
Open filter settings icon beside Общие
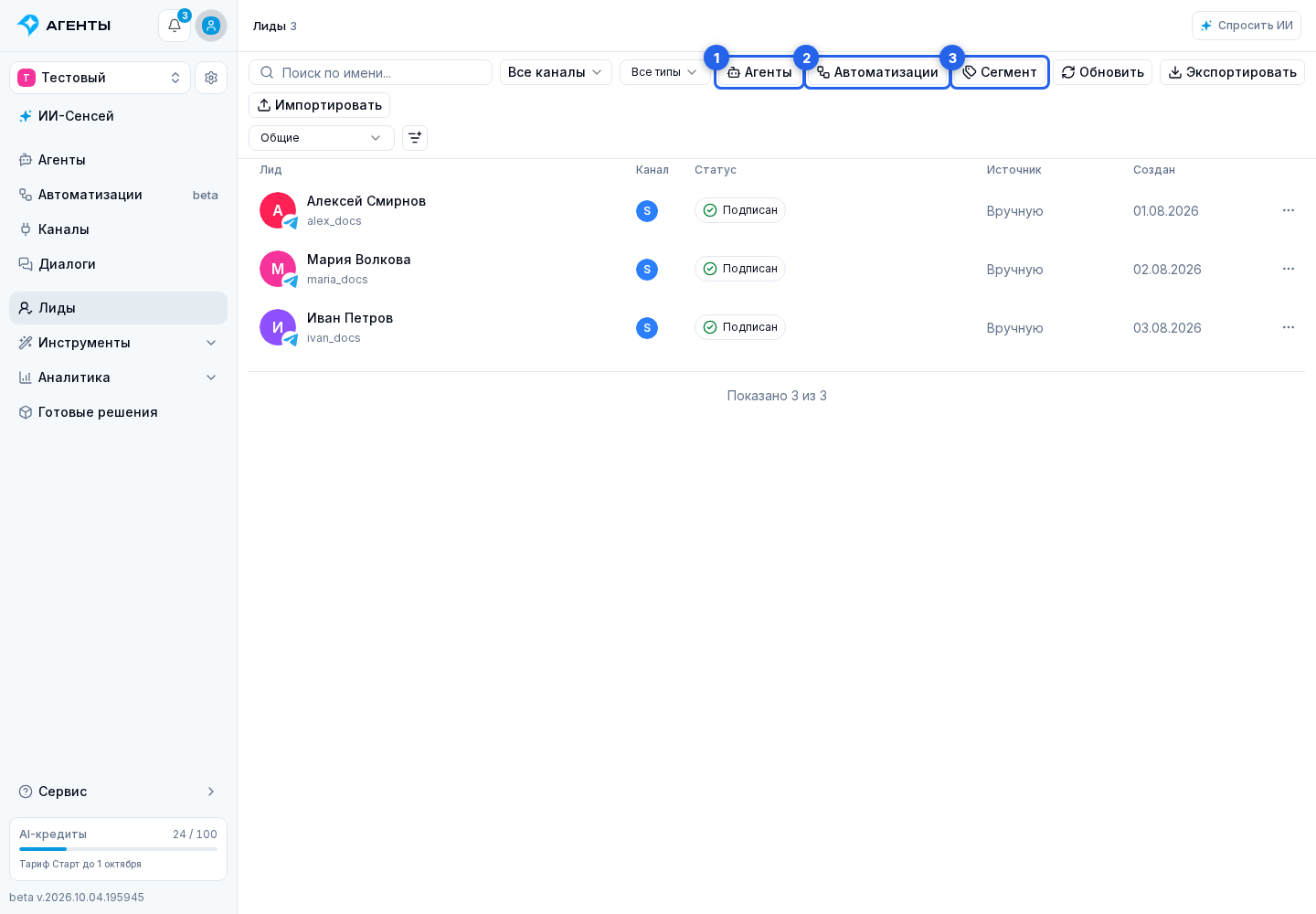point(415,138)
